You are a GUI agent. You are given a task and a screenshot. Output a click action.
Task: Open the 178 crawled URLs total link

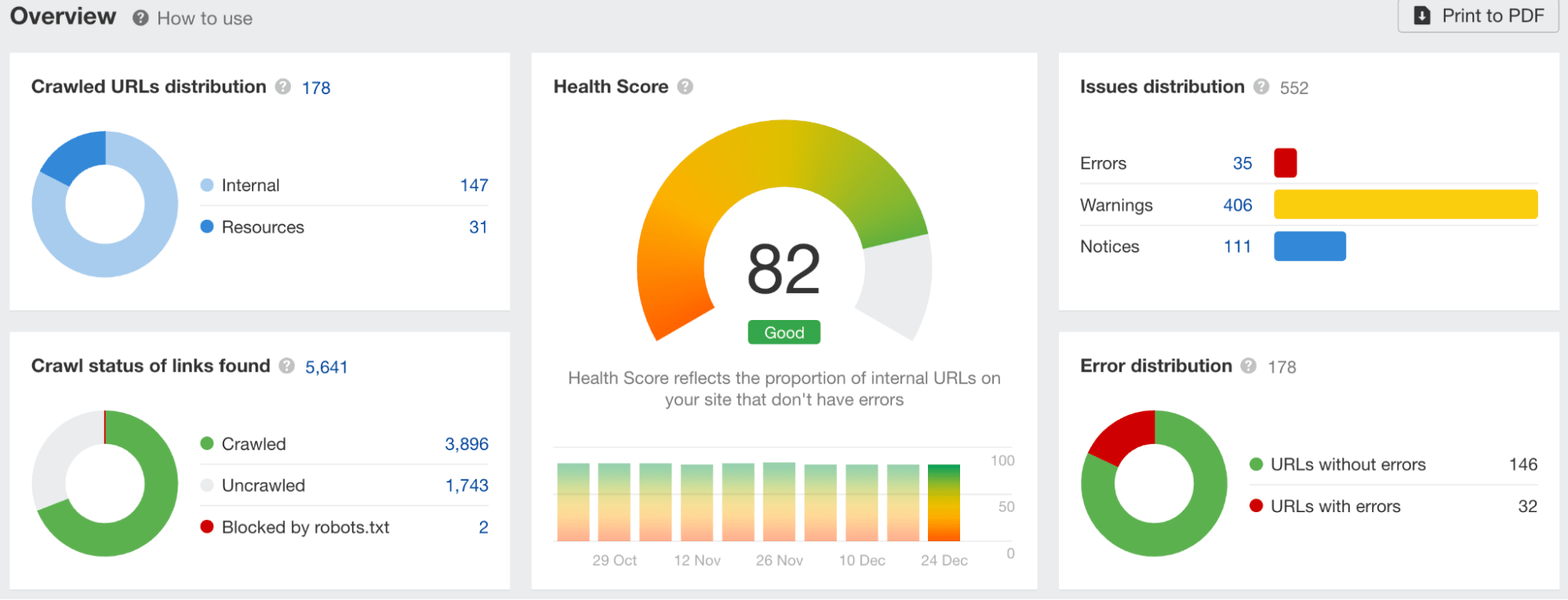point(316,88)
